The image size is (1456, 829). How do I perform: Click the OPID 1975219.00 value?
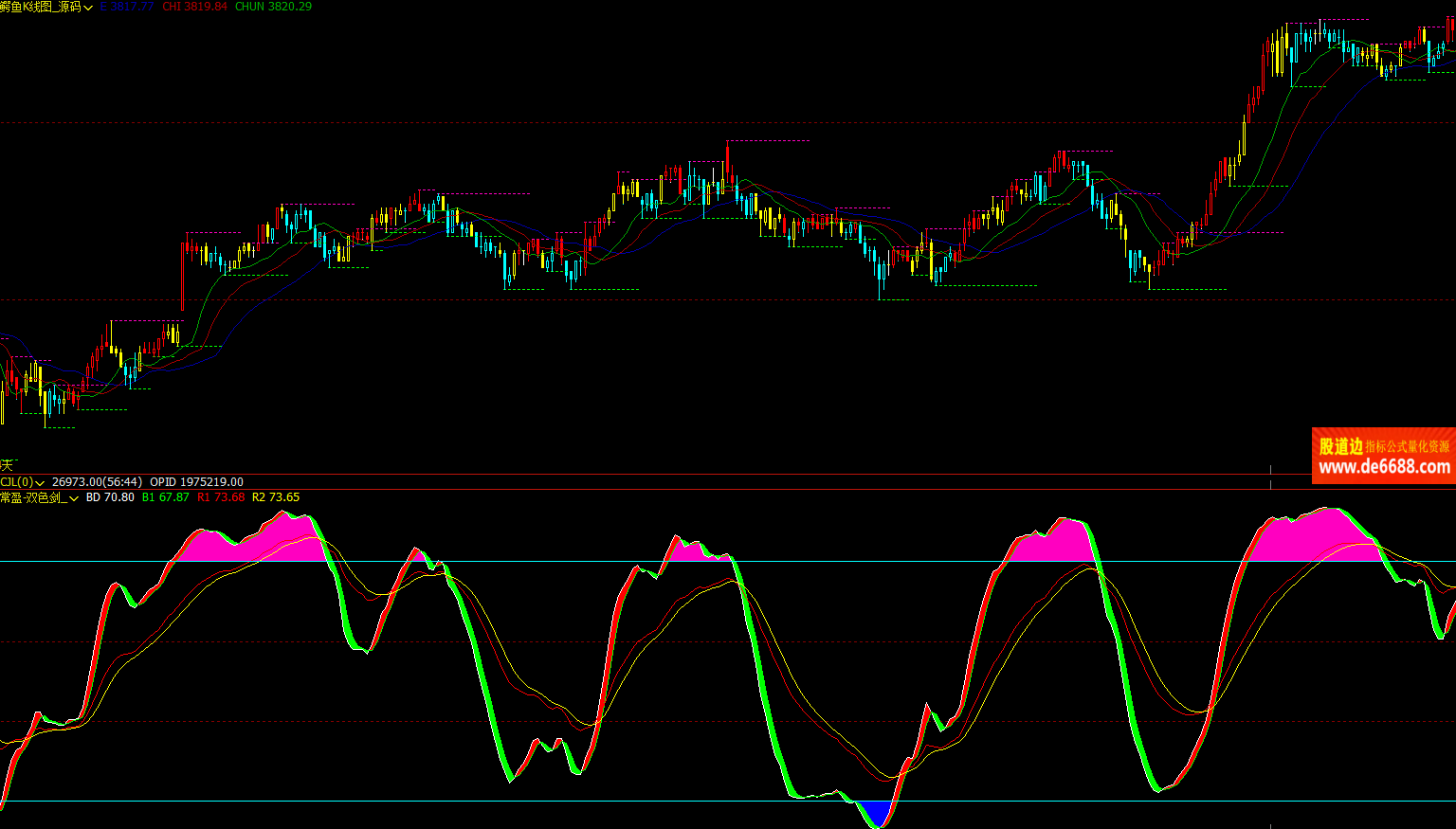pos(196,482)
